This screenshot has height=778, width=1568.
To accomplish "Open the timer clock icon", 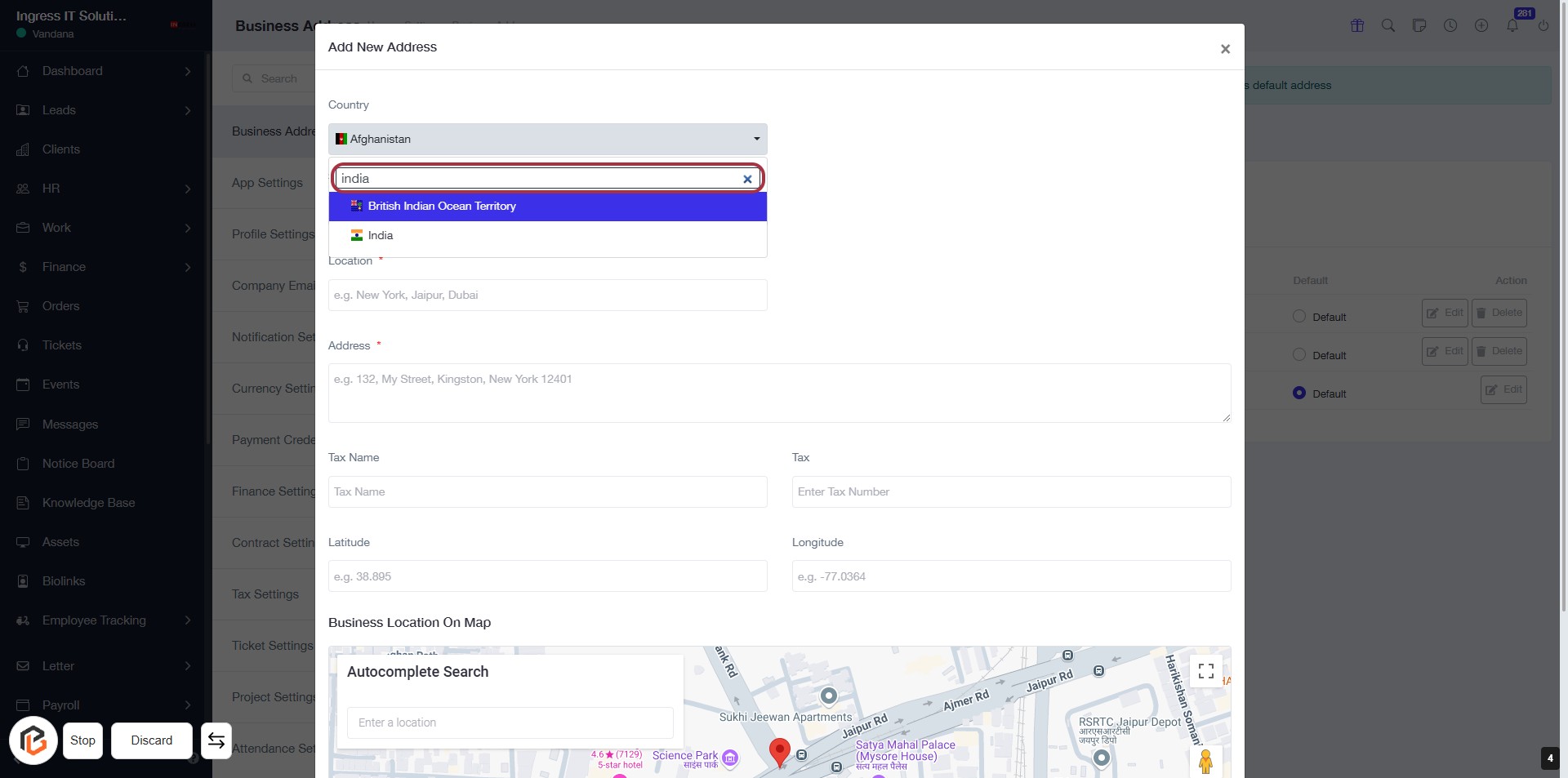I will [x=1450, y=25].
